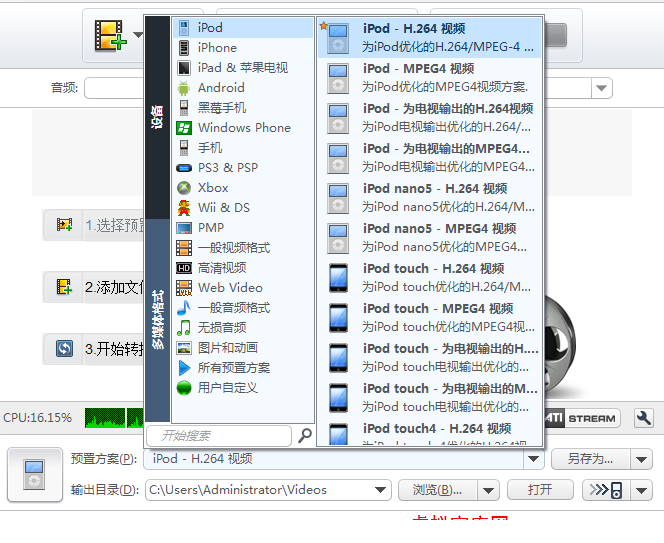664x543 pixels.
Task: Select iPod touch4 - H.264 视频 preset
Action: (x=429, y=432)
